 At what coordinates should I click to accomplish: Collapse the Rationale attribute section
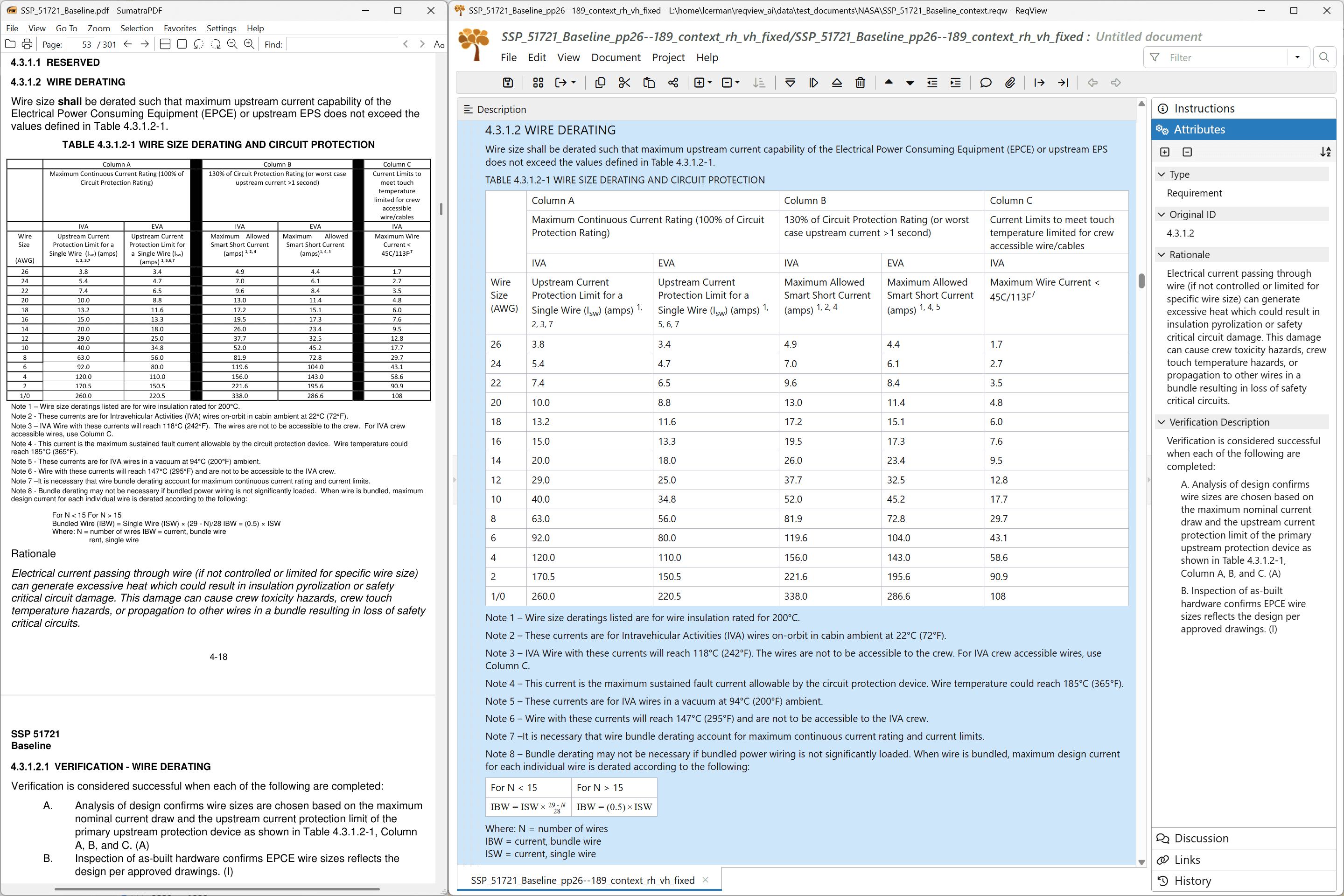(1161, 254)
